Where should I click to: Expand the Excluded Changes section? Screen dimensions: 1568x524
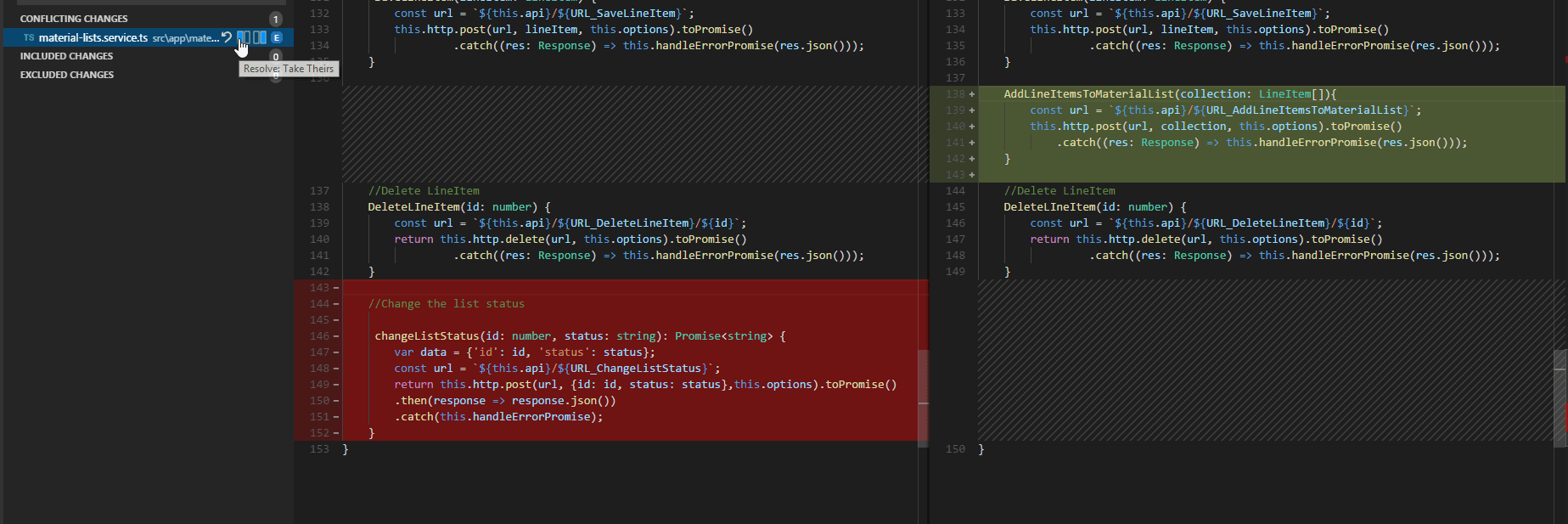click(67, 75)
